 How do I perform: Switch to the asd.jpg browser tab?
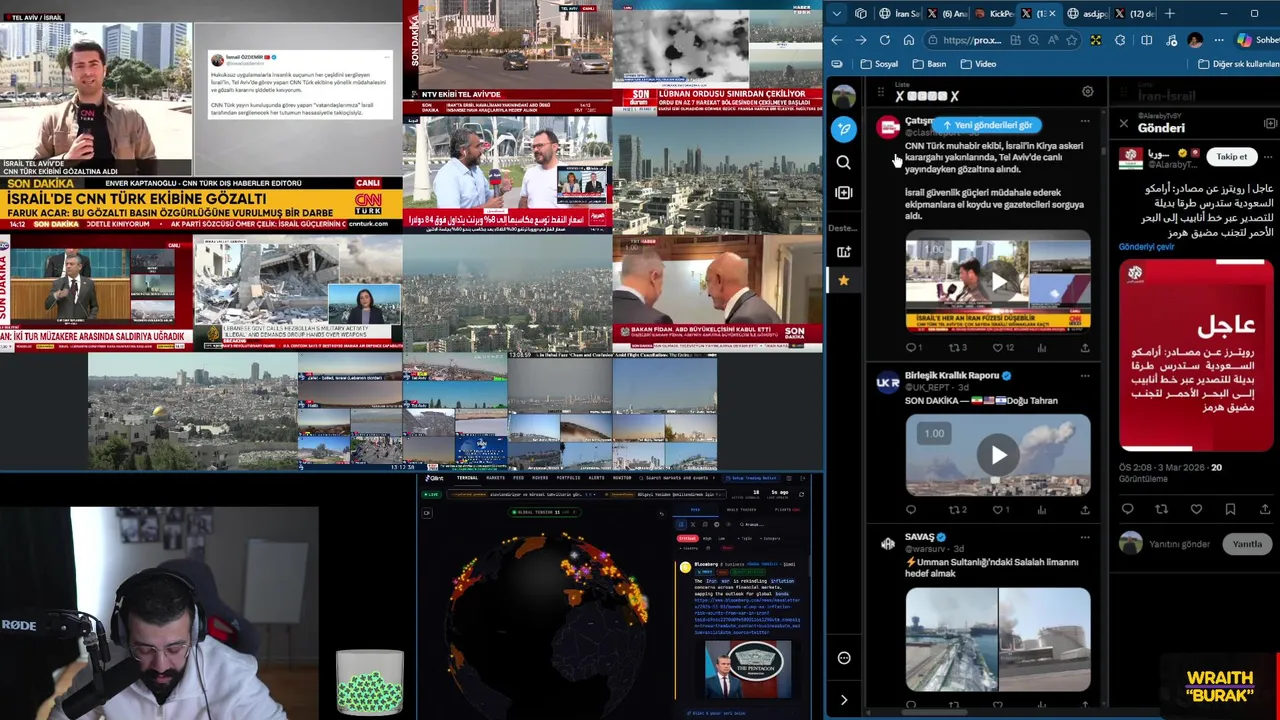pyautogui.click(x=1087, y=14)
